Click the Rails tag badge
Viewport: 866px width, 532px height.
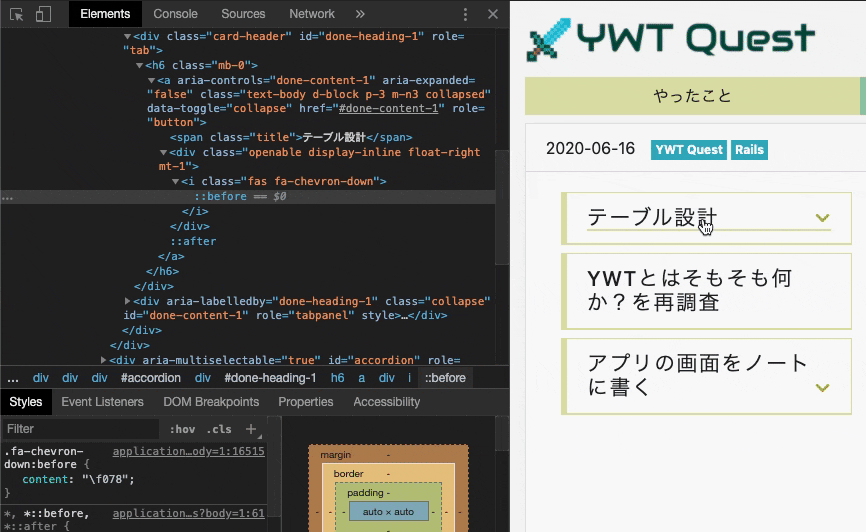point(749,150)
